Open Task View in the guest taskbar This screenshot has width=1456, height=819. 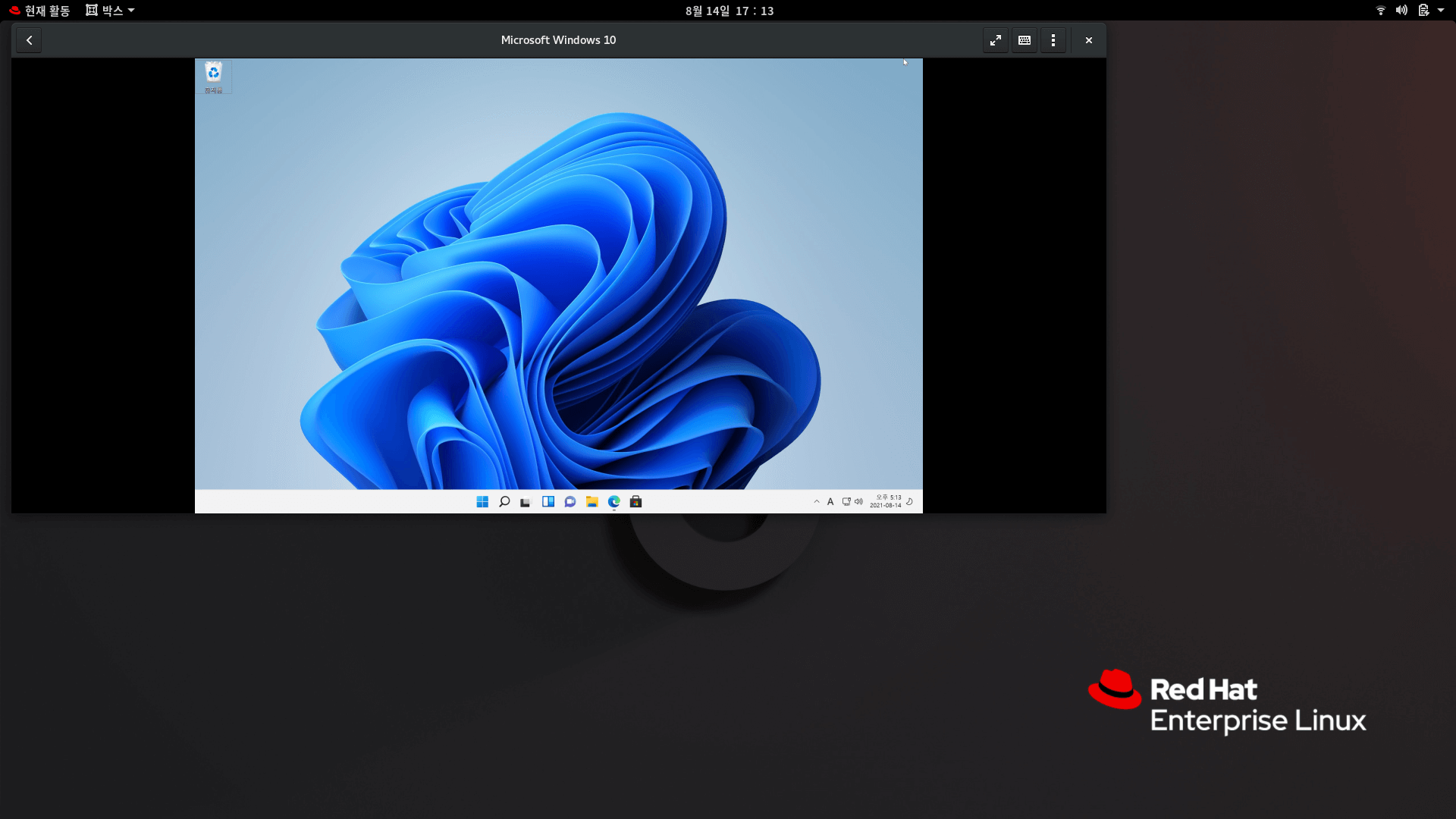[x=526, y=501]
